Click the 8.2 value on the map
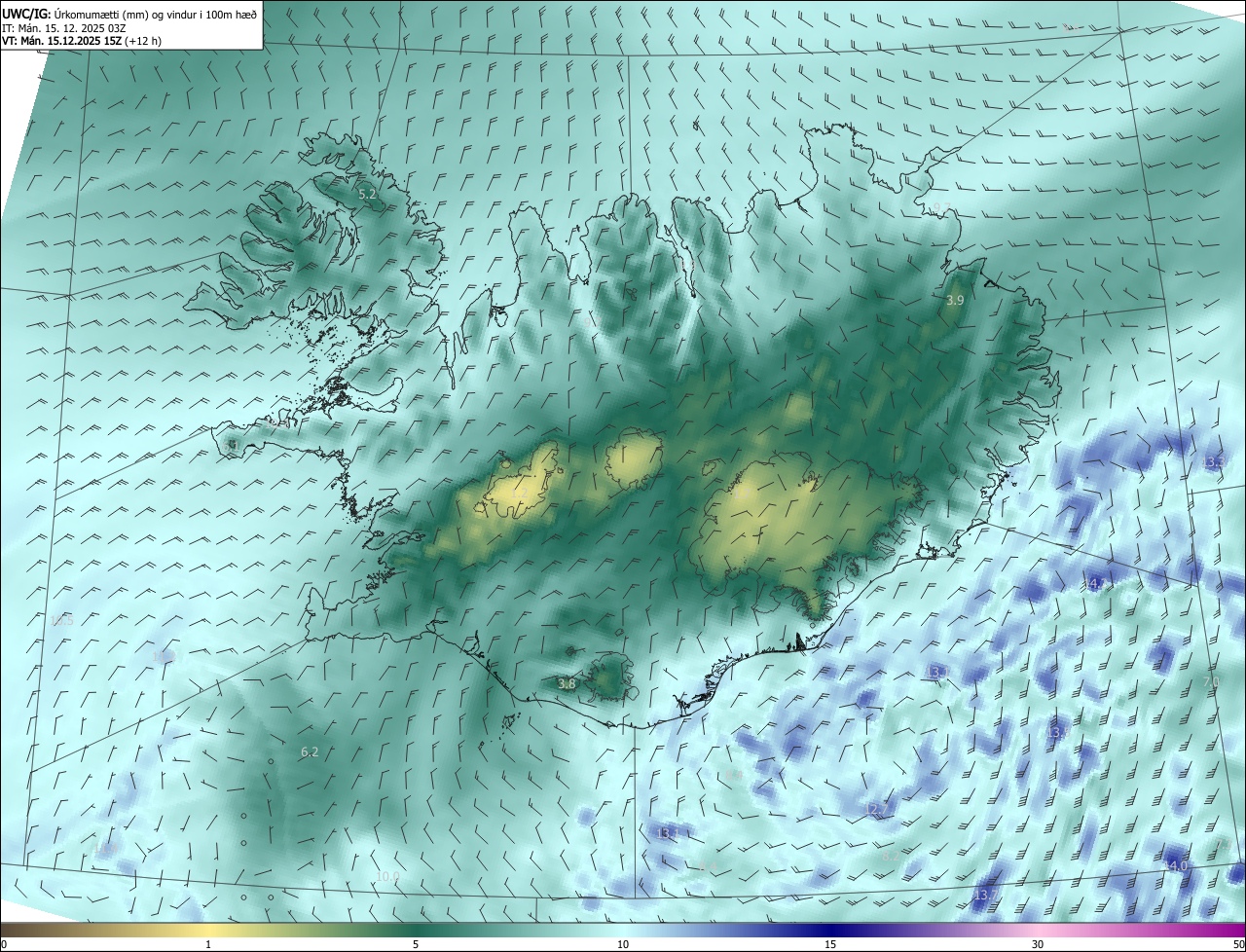The height and width of the screenshot is (952, 1246). 889,857
